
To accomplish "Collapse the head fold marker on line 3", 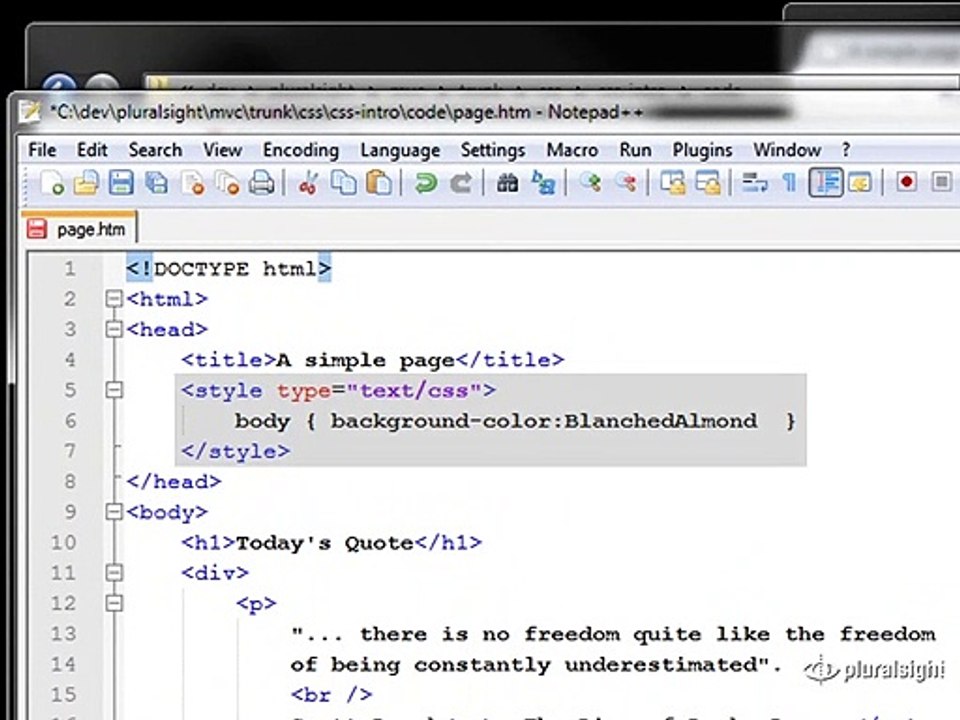I will (x=114, y=329).
